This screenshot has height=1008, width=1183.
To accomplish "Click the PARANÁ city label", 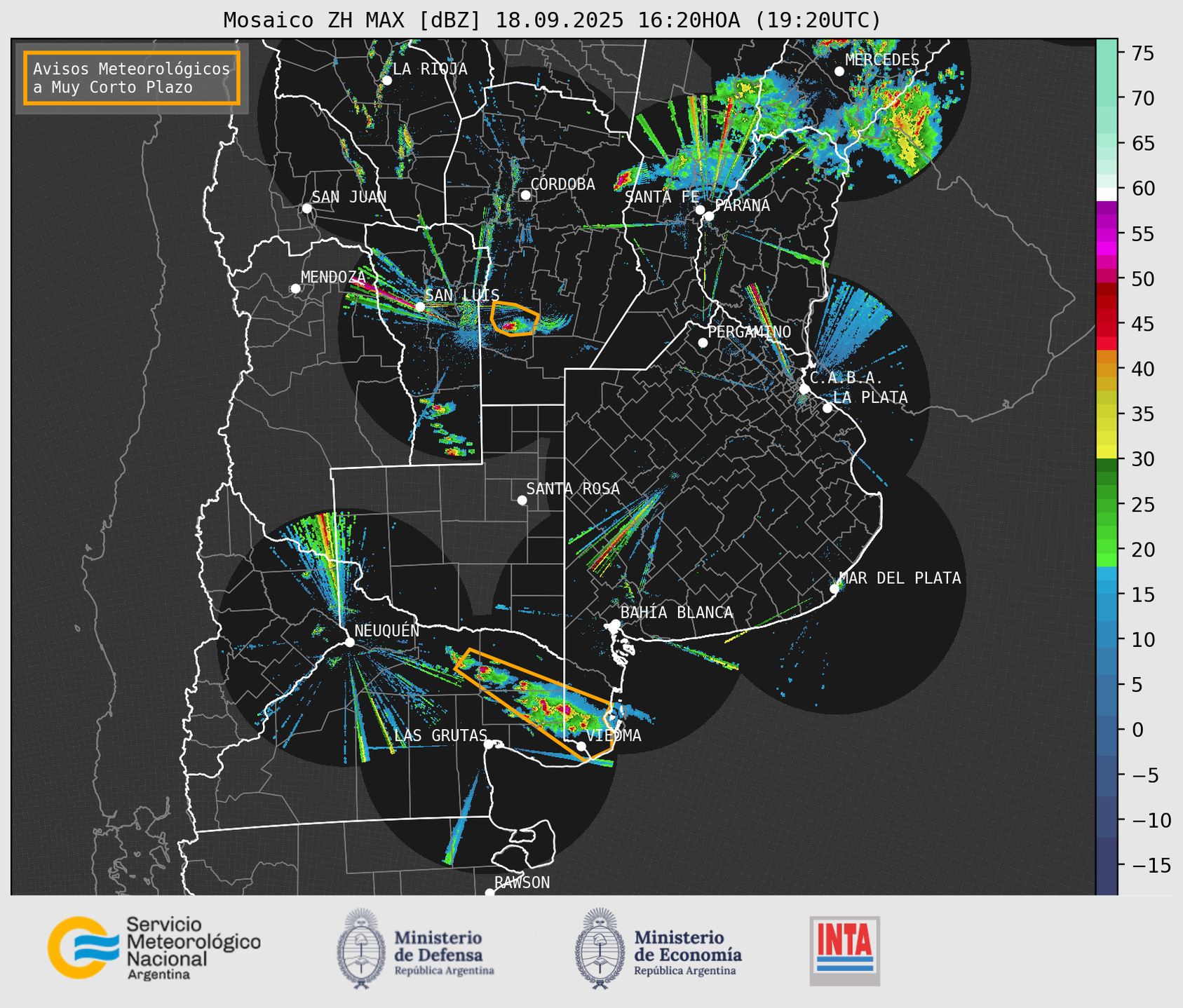I will [742, 205].
